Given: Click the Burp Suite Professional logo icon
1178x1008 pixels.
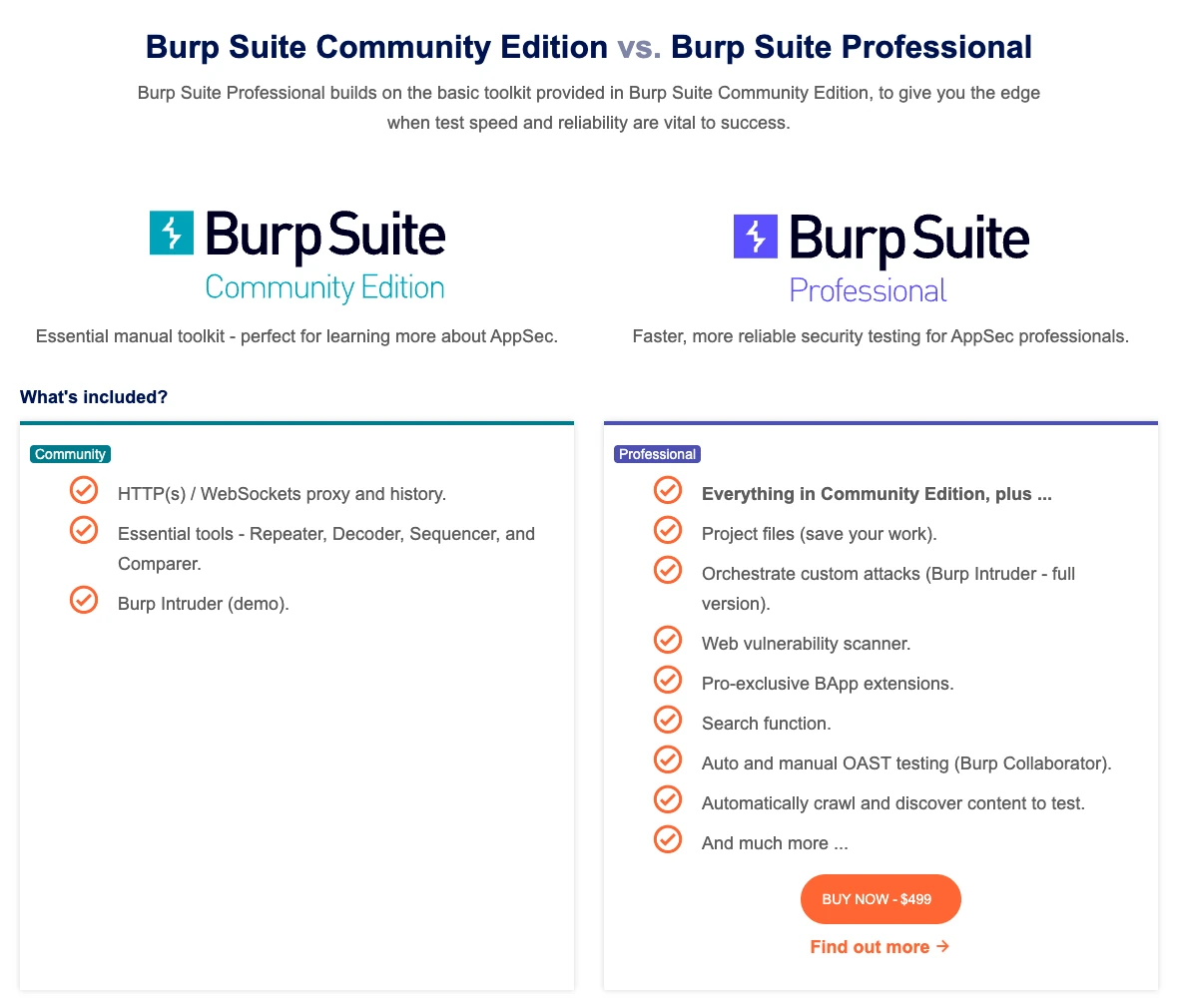Looking at the screenshot, I should click(x=755, y=237).
